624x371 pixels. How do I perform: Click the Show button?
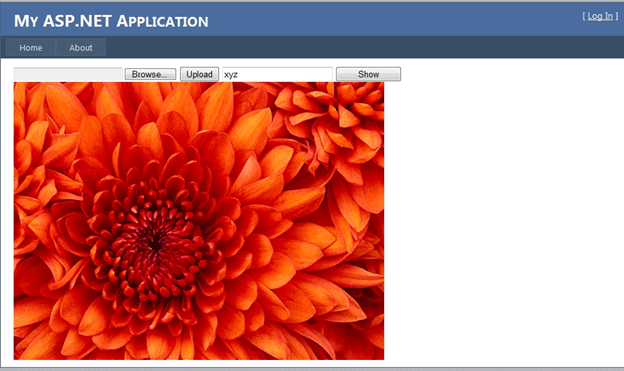[369, 74]
